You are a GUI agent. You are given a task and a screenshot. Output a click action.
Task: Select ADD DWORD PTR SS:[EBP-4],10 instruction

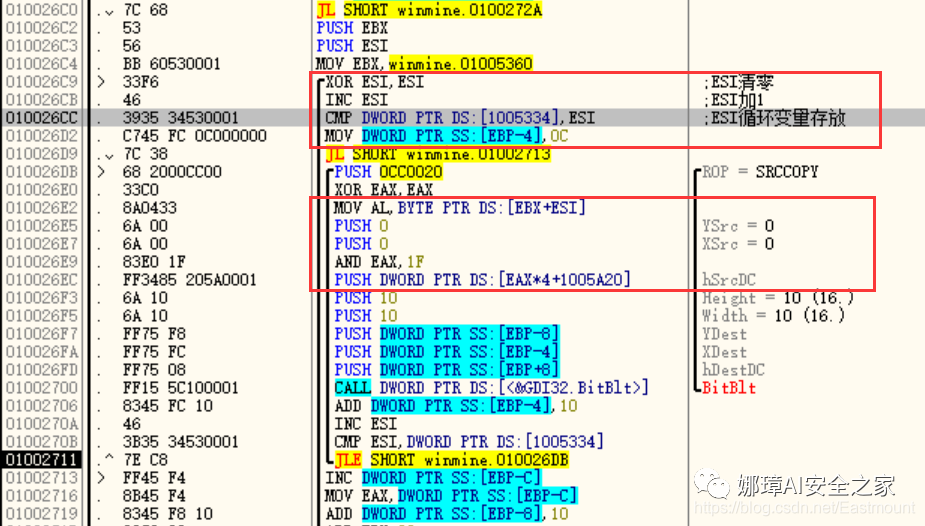[x=456, y=406]
